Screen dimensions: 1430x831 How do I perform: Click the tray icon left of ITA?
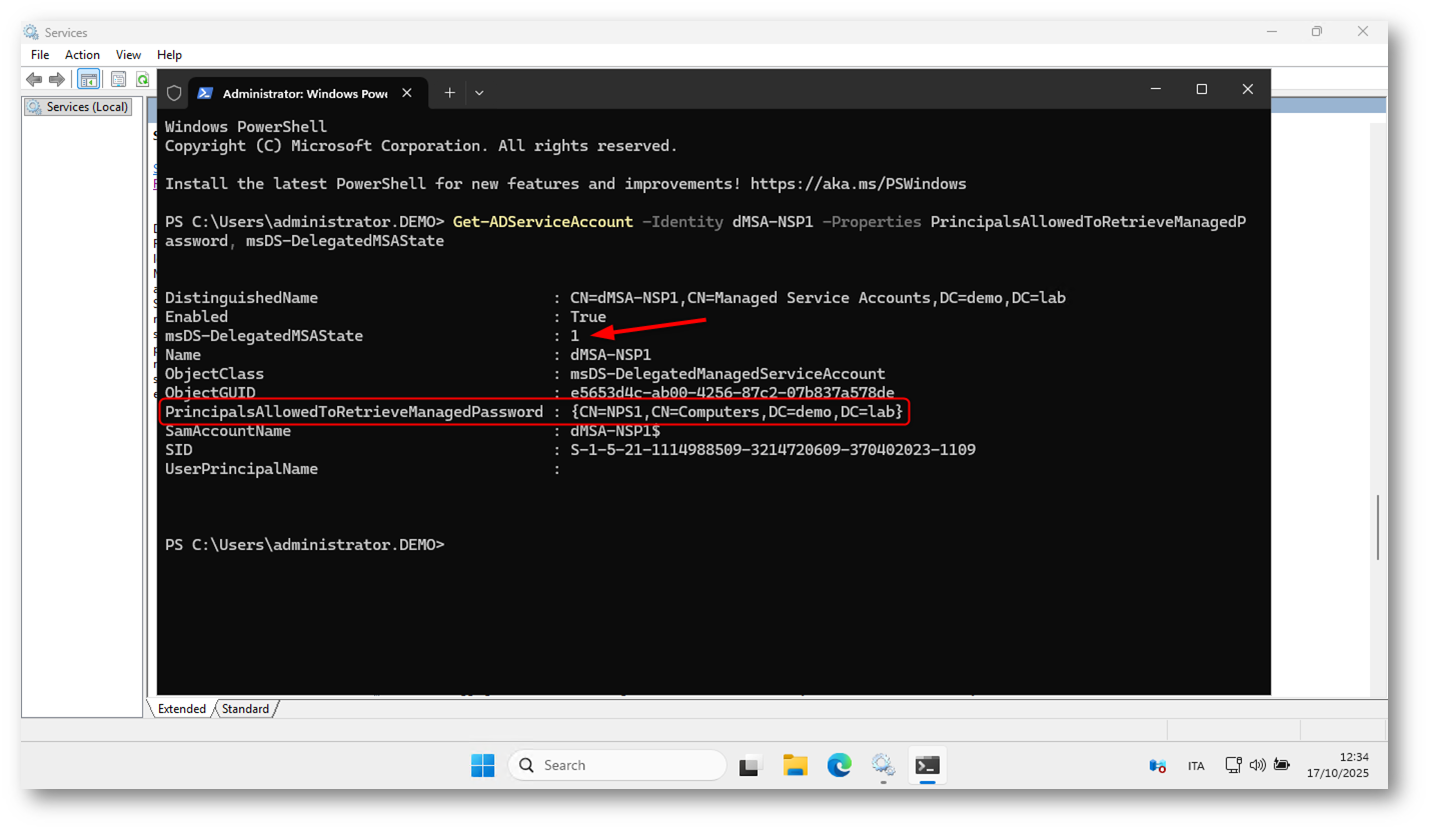1157,766
